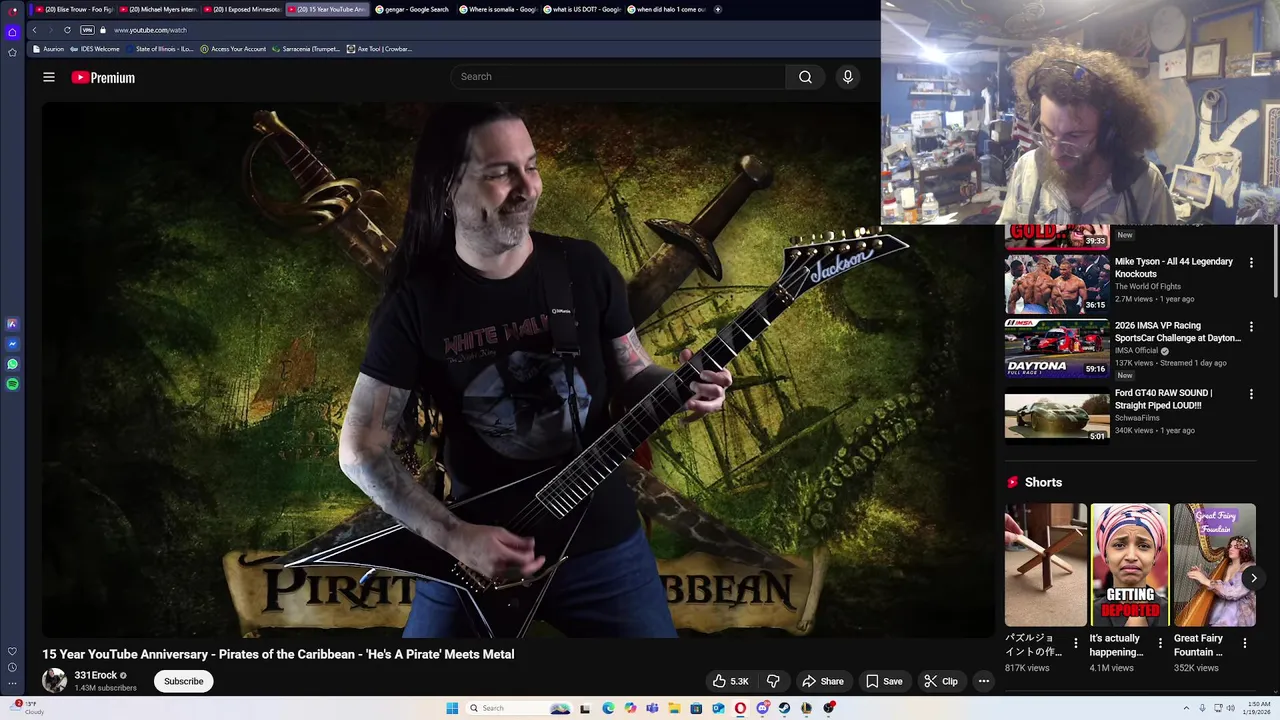Like the video with thumbs up
This screenshot has height=720, width=1280.
tap(730, 681)
